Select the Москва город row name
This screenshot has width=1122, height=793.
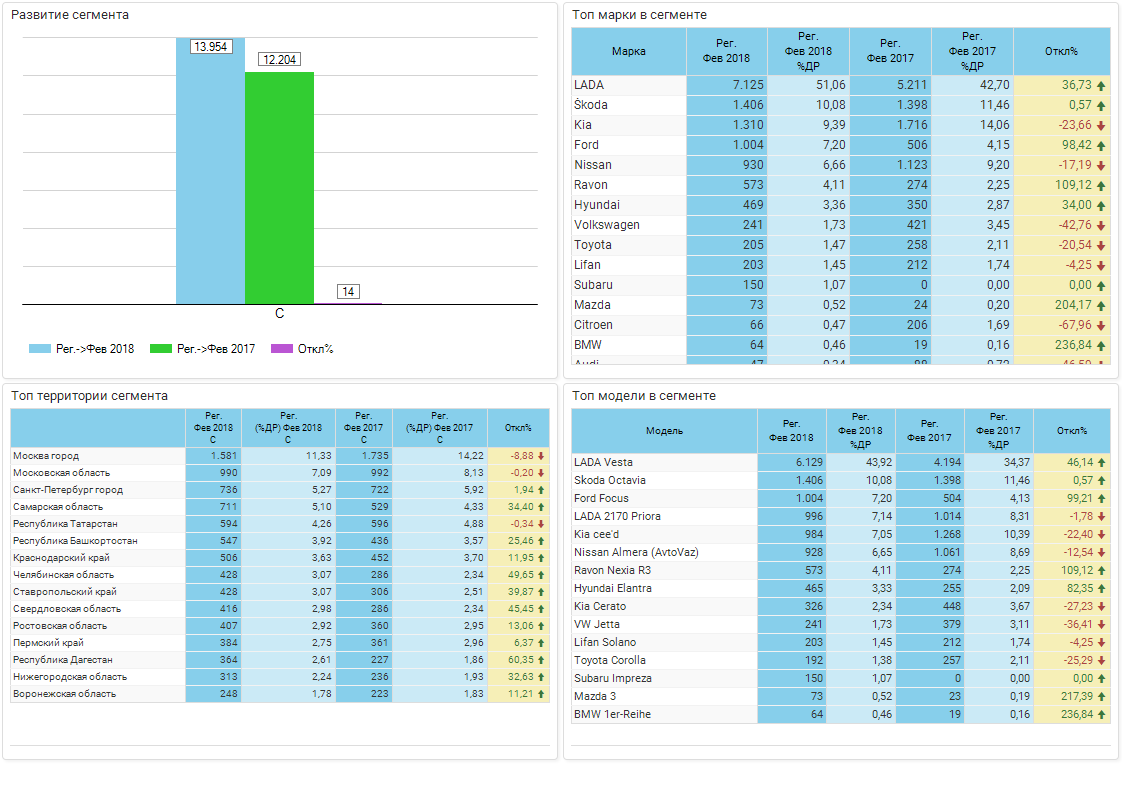click(46, 456)
